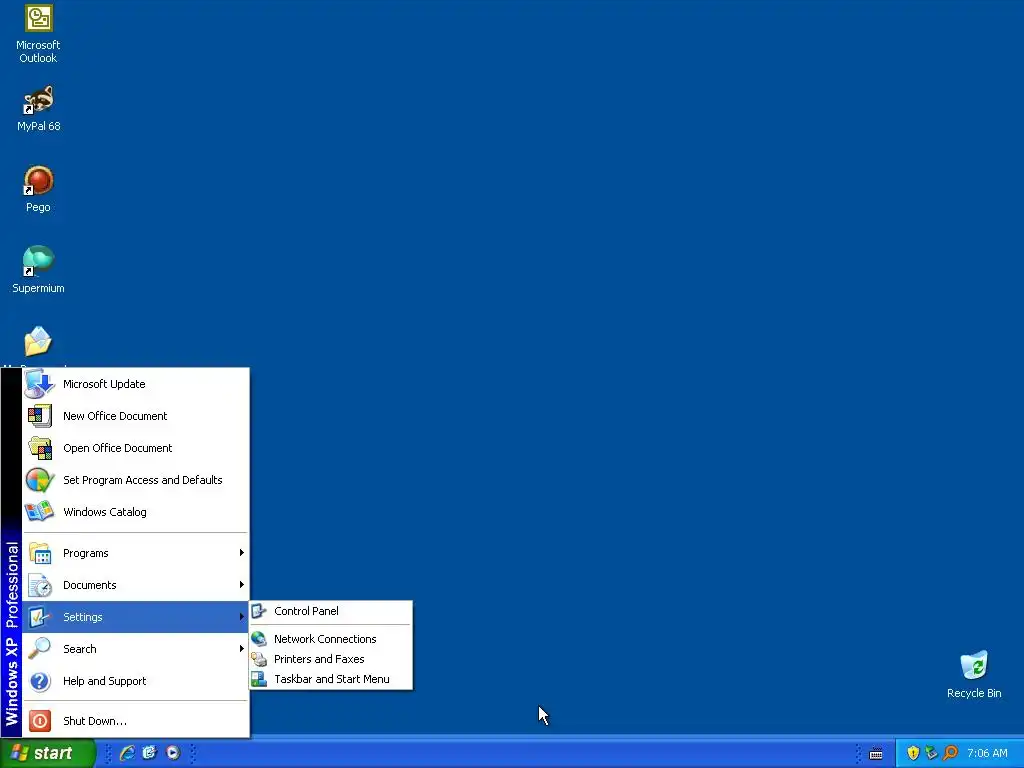Click Shut Down... in Start menu

click(x=136, y=721)
